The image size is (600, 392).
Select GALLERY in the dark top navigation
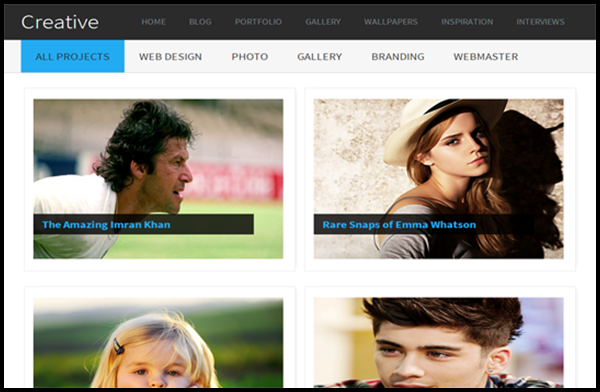(323, 22)
